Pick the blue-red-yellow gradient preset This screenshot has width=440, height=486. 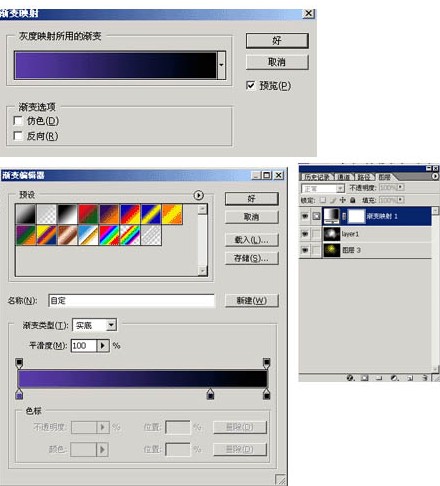pyautogui.click(x=130, y=214)
